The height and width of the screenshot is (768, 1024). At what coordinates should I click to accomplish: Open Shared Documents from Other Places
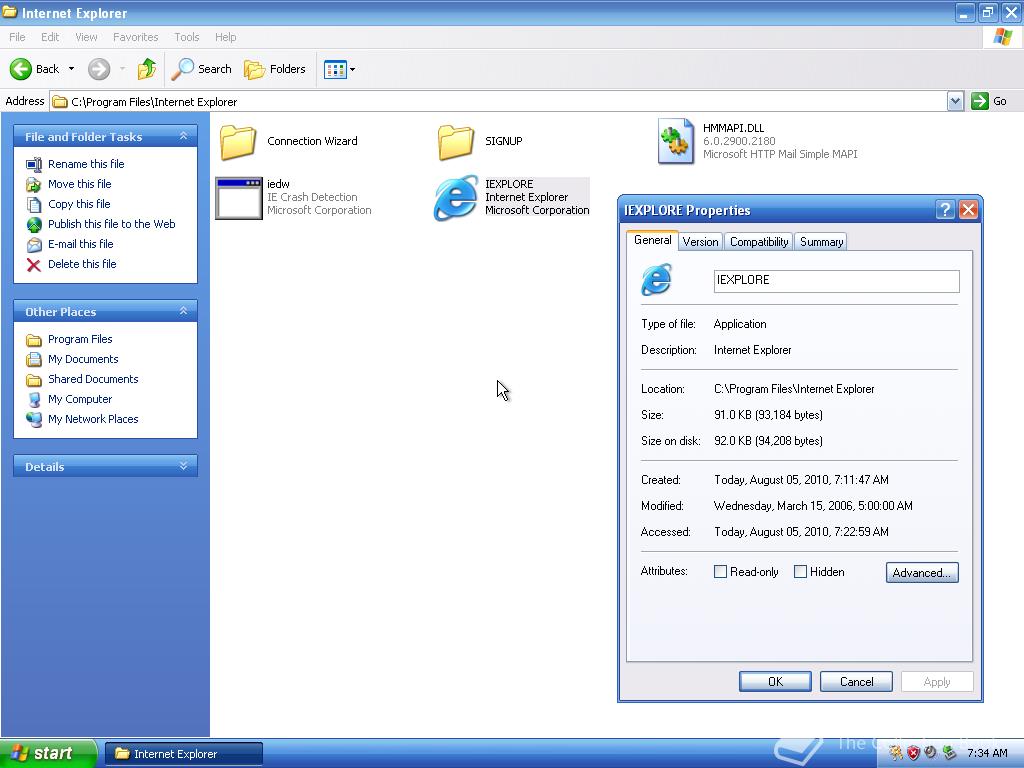[93, 379]
